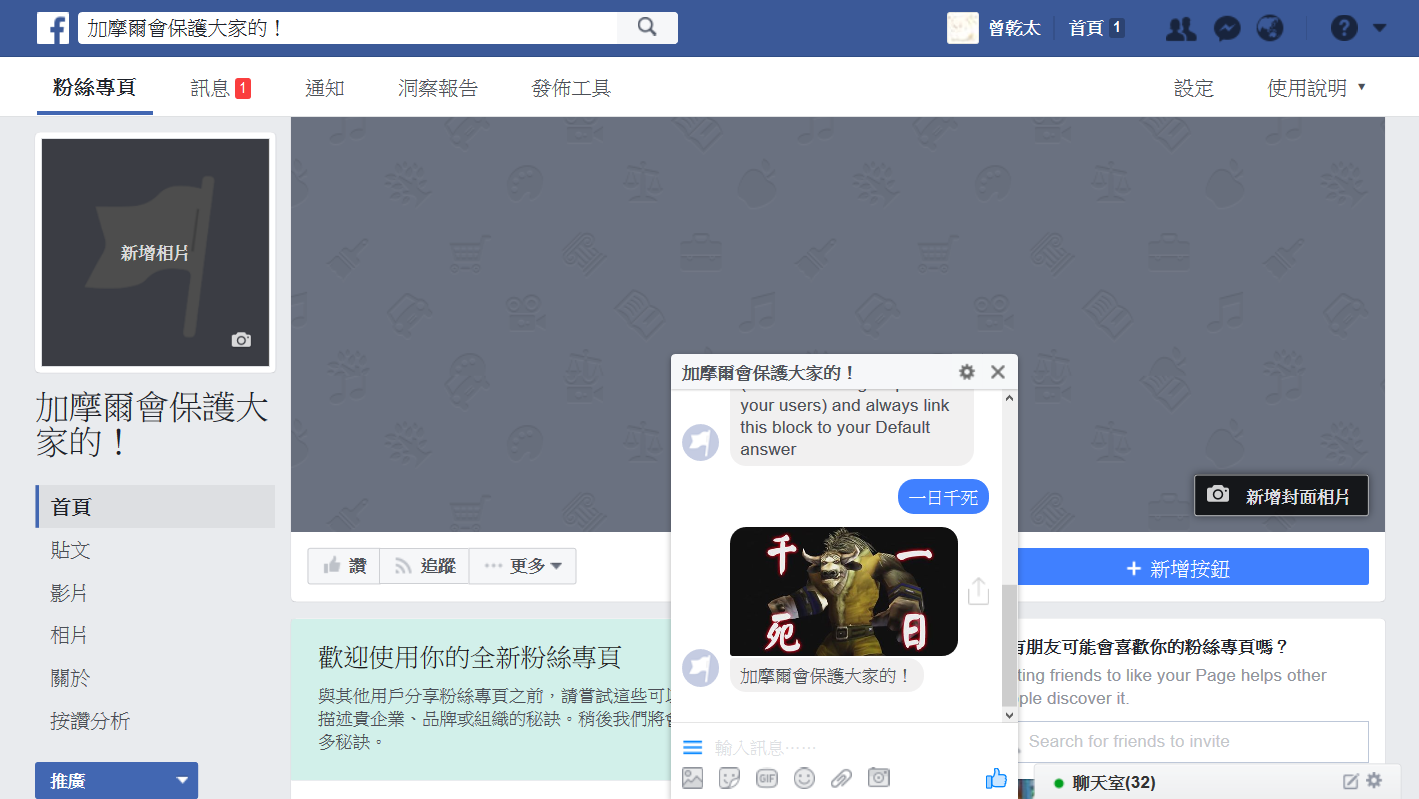Screen dimensions: 1419x799
Task: Switch to the 洞察報告 tab
Action: coord(438,88)
